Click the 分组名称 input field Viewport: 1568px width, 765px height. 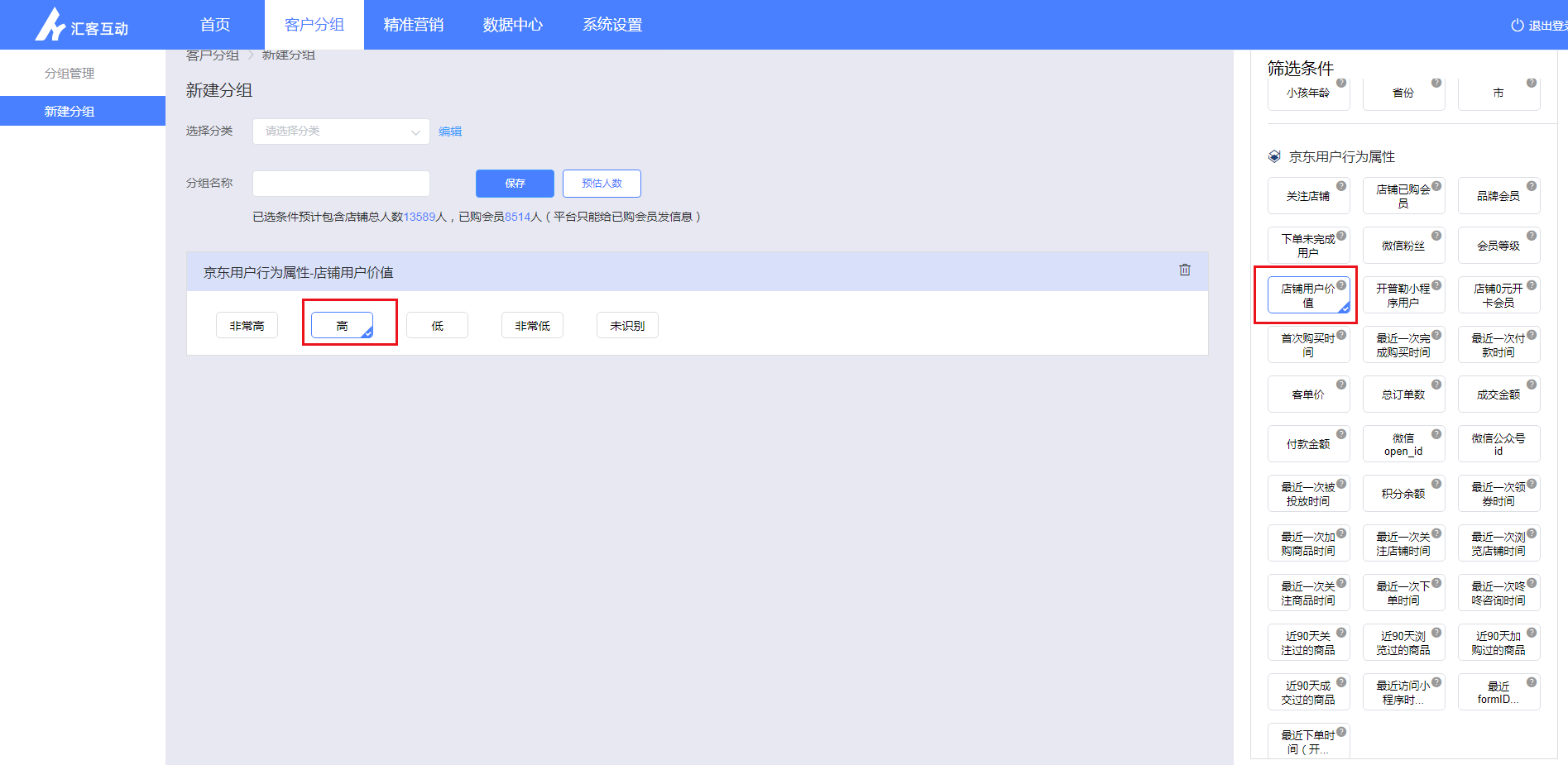coord(341,184)
